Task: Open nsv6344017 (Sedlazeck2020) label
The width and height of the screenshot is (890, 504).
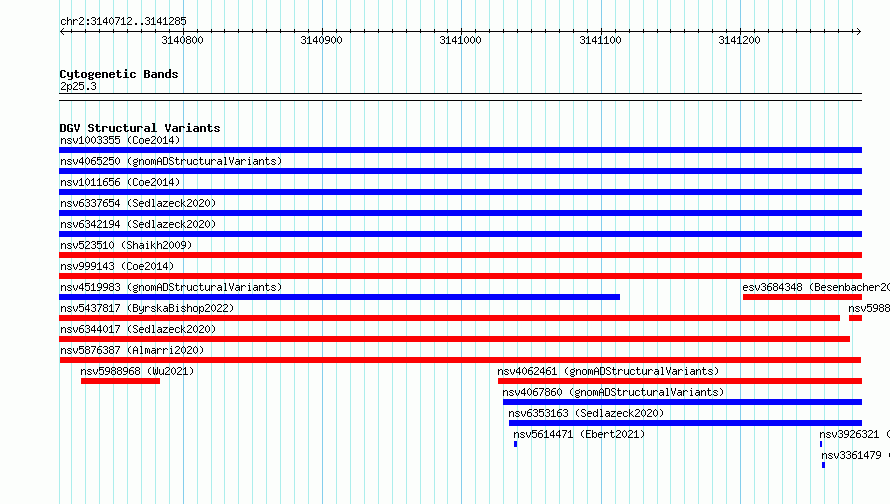Action: coord(138,329)
